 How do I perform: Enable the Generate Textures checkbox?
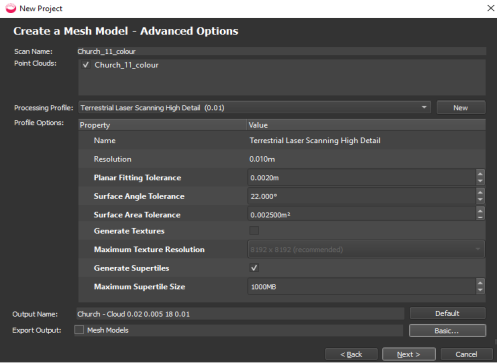(254, 231)
